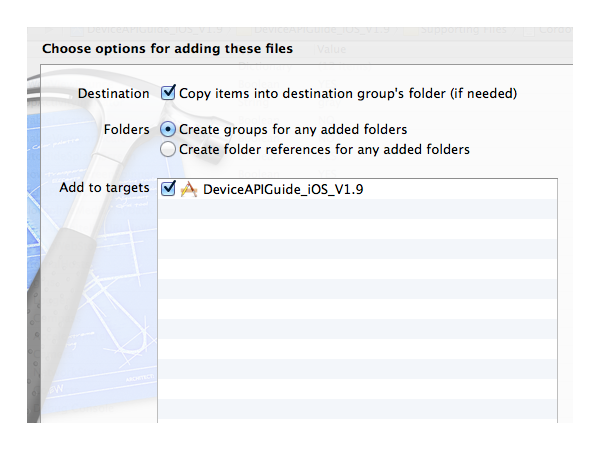600x450 pixels.
Task: Toggle the Copy items into destination checkbox
Action: pos(168,93)
